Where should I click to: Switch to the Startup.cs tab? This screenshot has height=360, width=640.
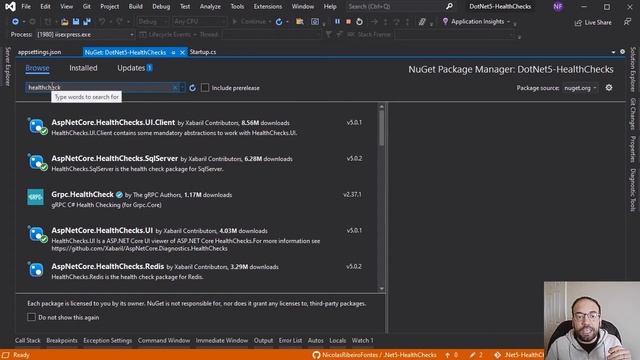pos(203,52)
